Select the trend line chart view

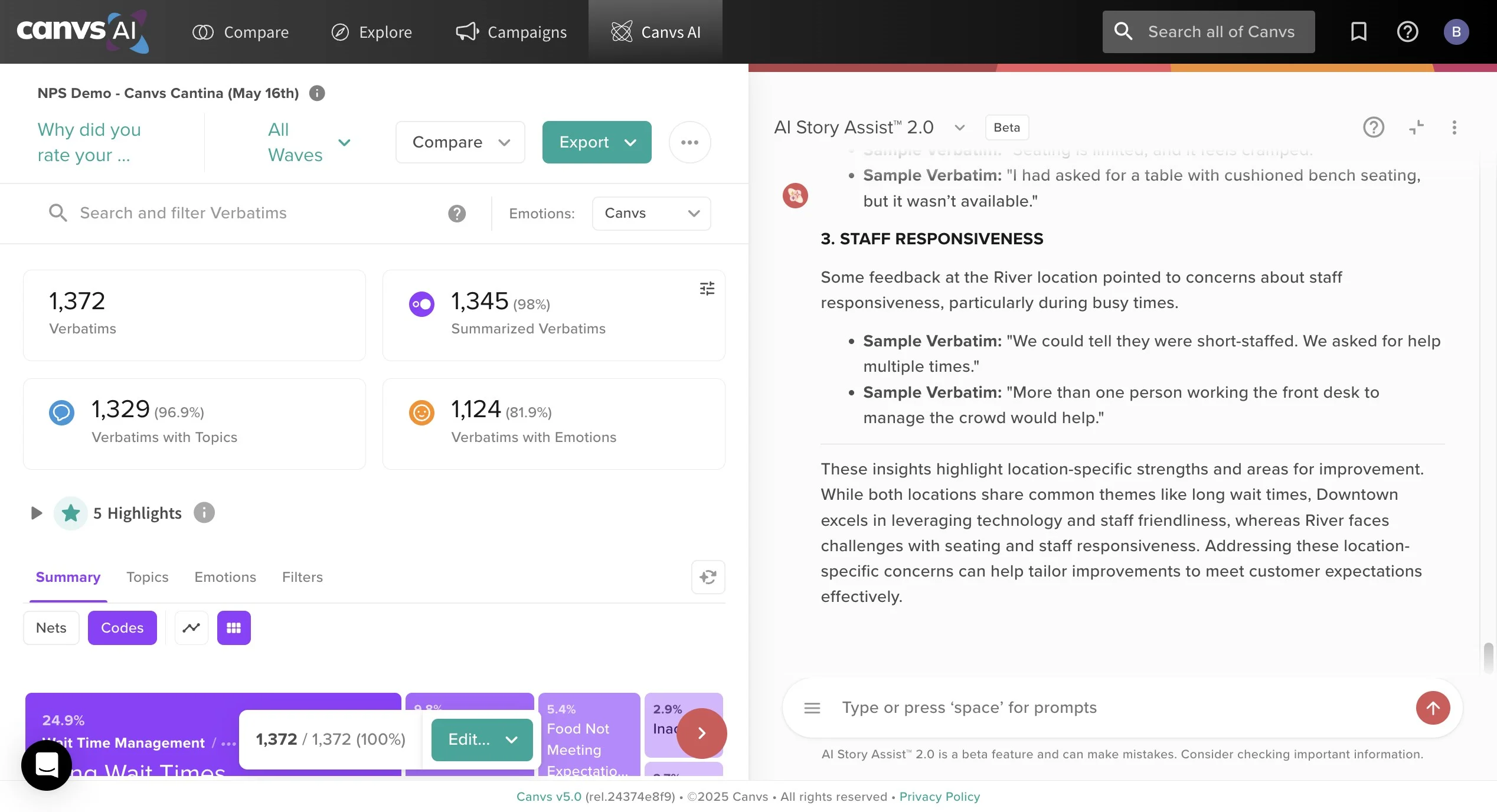pyautogui.click(x=191, y=628)
